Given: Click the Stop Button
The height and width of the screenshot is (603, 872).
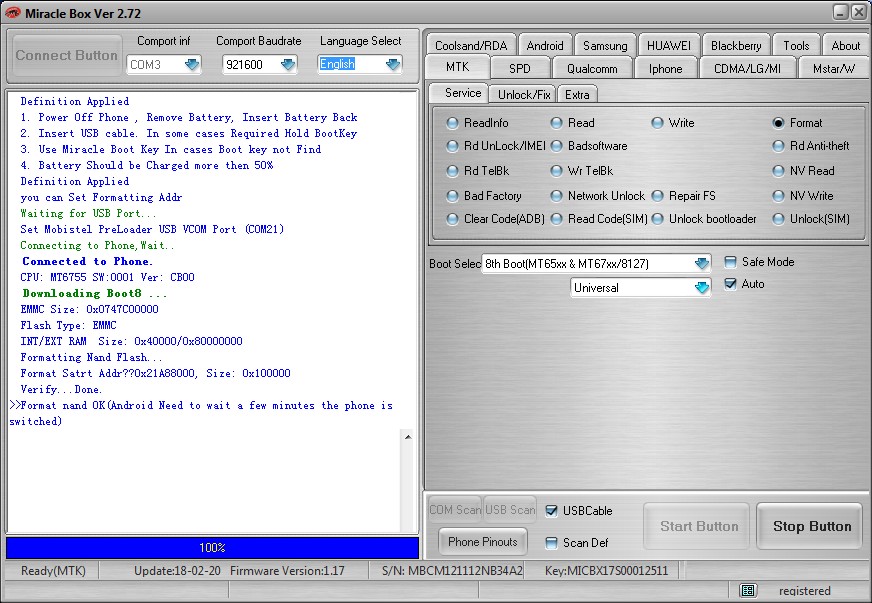Looking at the screenshot, I should tap(811, 526).
